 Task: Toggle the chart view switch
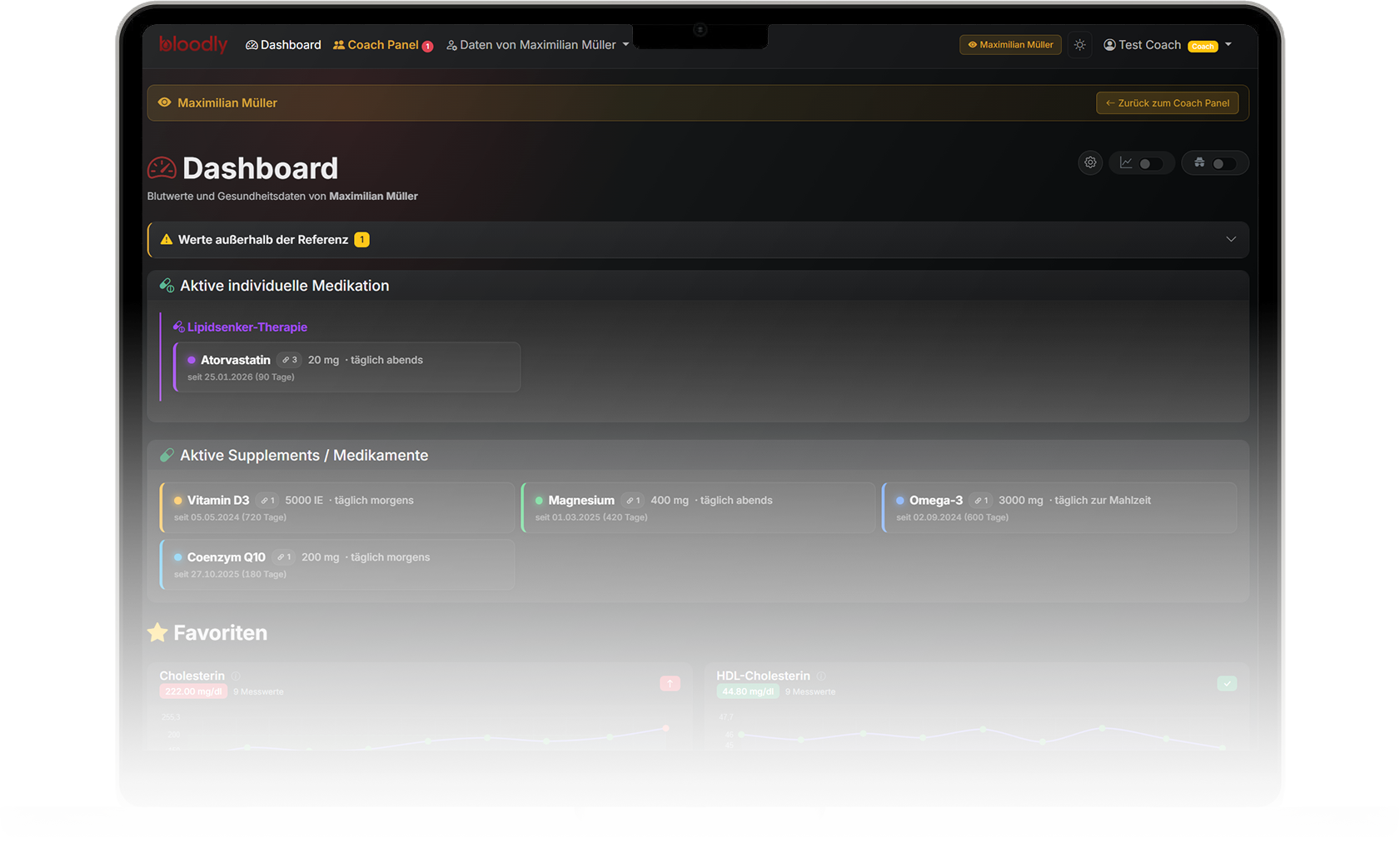pos(1150,163)
